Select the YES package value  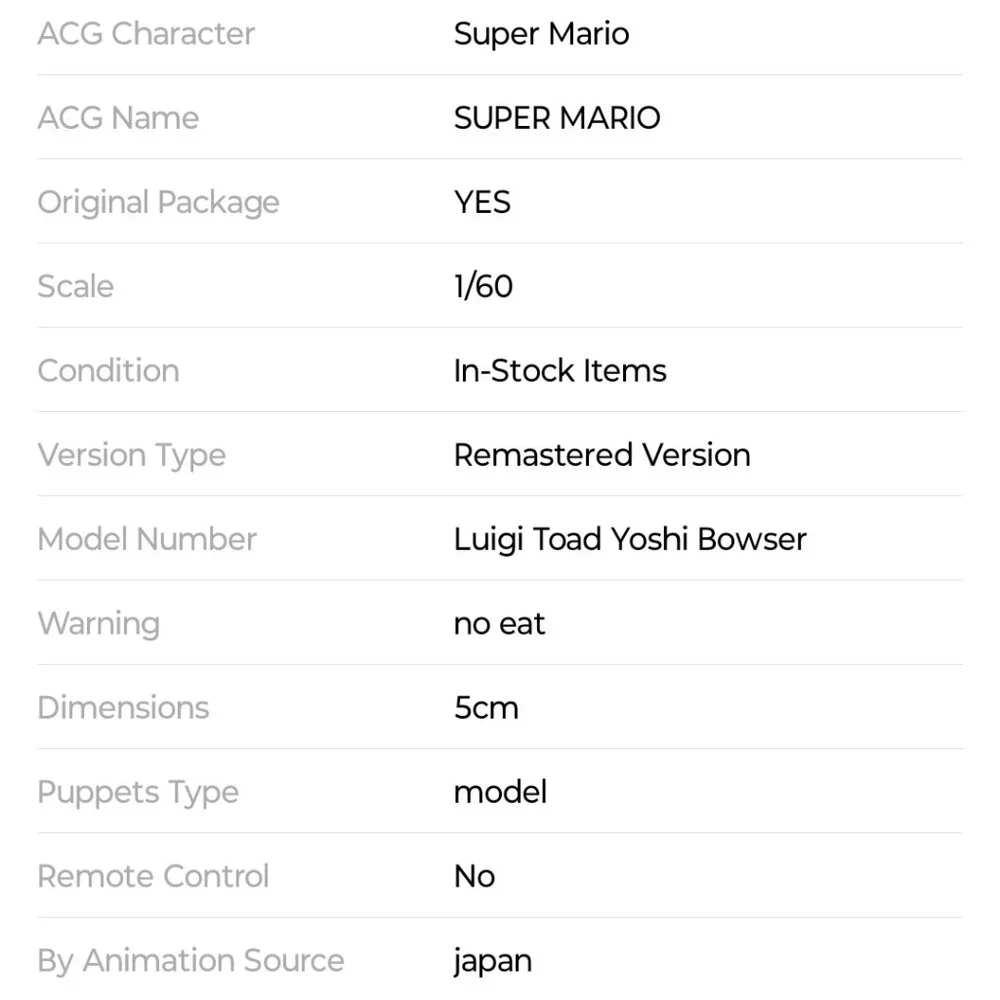click(482, 203)
